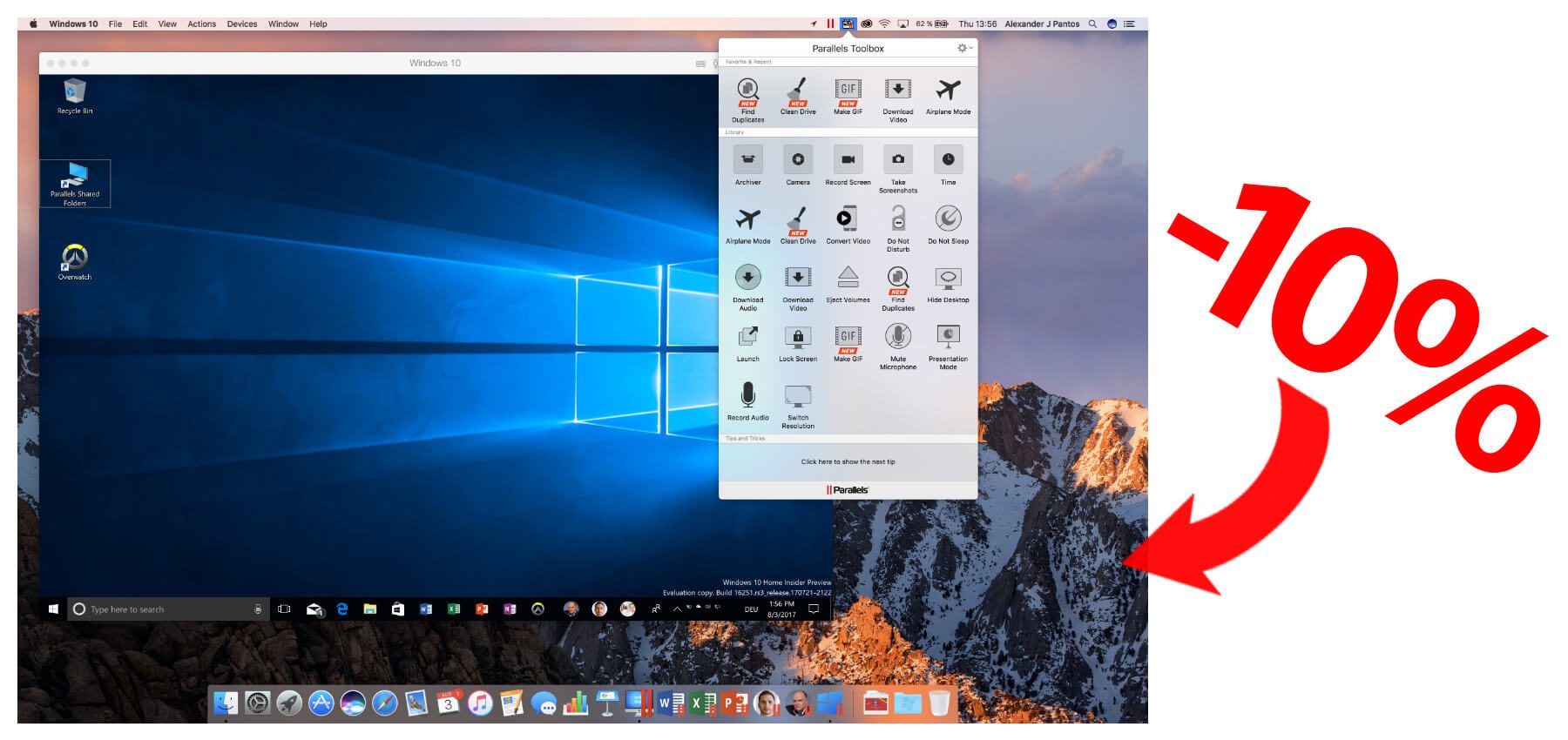Open File Explorer in Windows taskbar
This screenshot has width=1568, height=740.
click(x=369, y=609)
